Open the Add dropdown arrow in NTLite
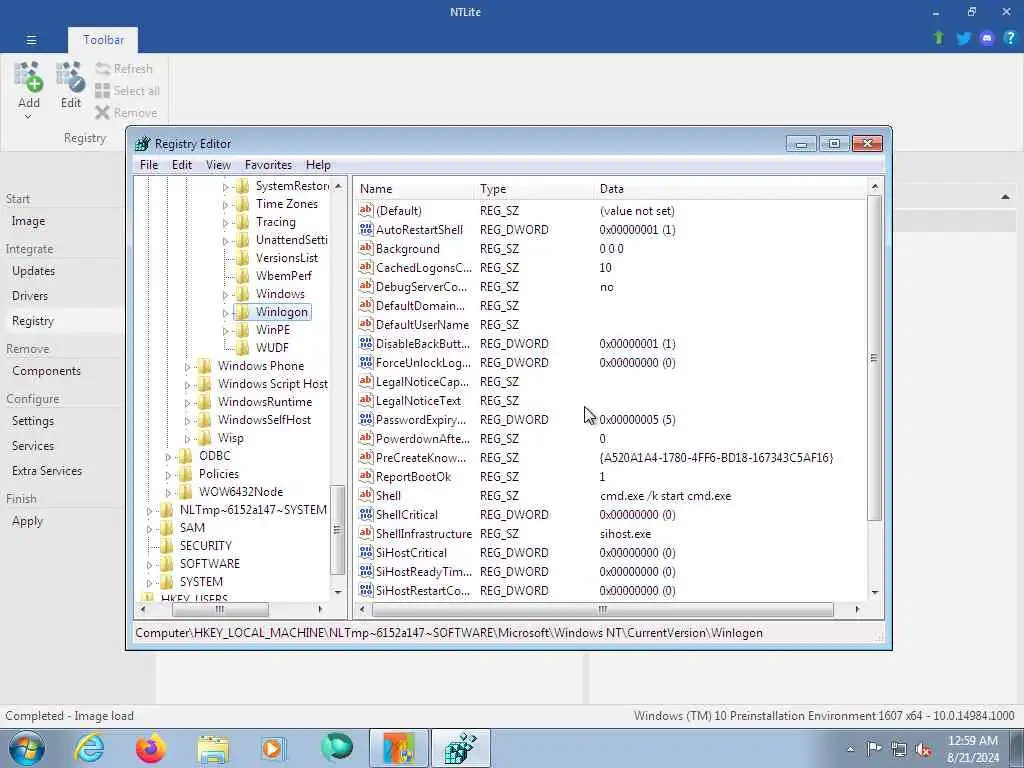This screenshot has width=1024, height=768. [28, 117]
